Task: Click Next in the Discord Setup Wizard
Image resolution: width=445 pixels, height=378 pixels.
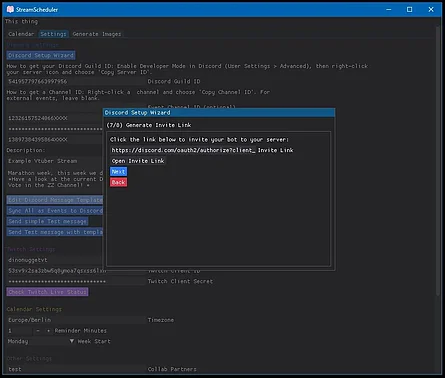Action: click(x=118, y=172)
